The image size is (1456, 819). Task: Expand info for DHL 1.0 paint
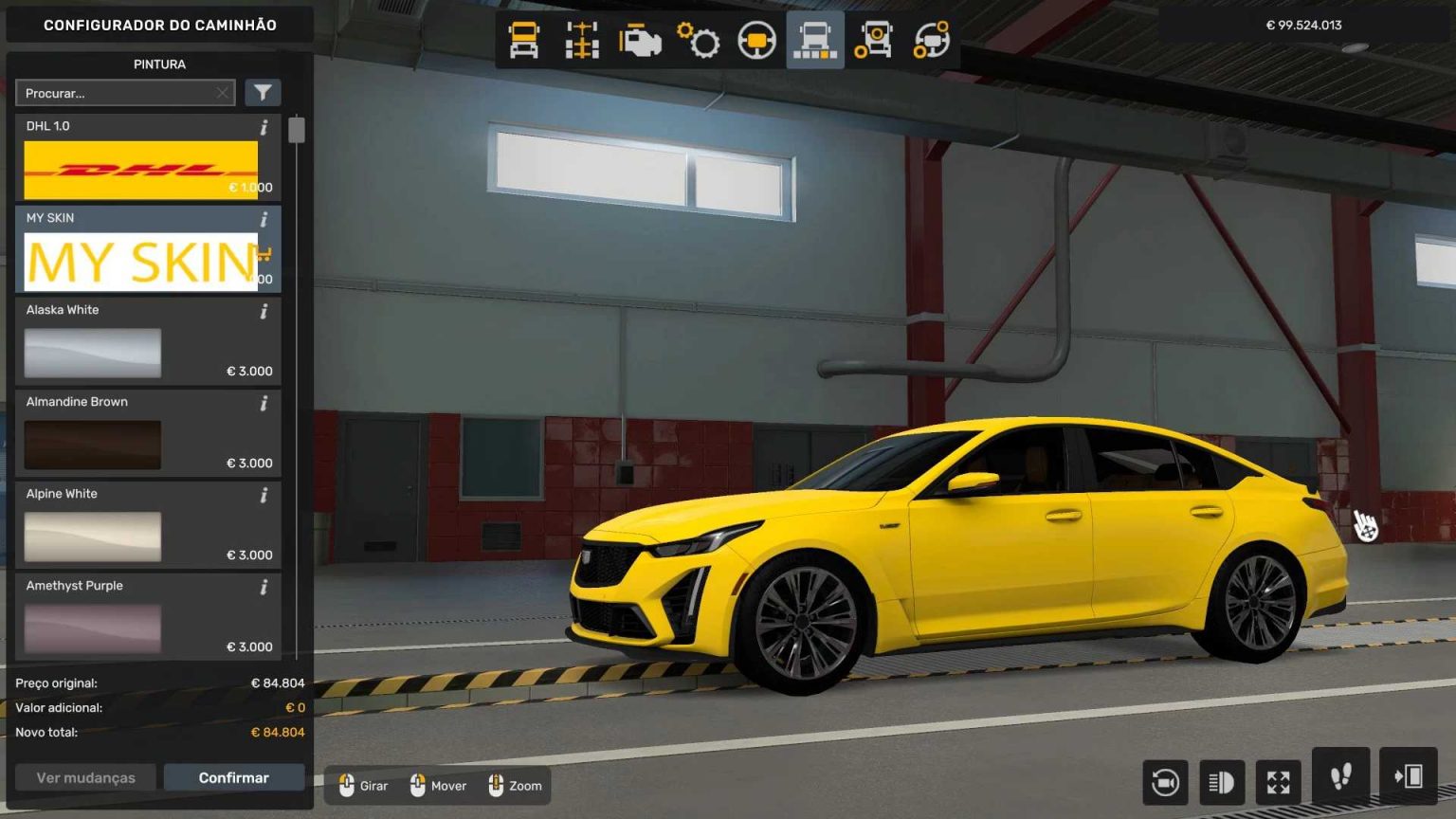click(x=264, y=125)
